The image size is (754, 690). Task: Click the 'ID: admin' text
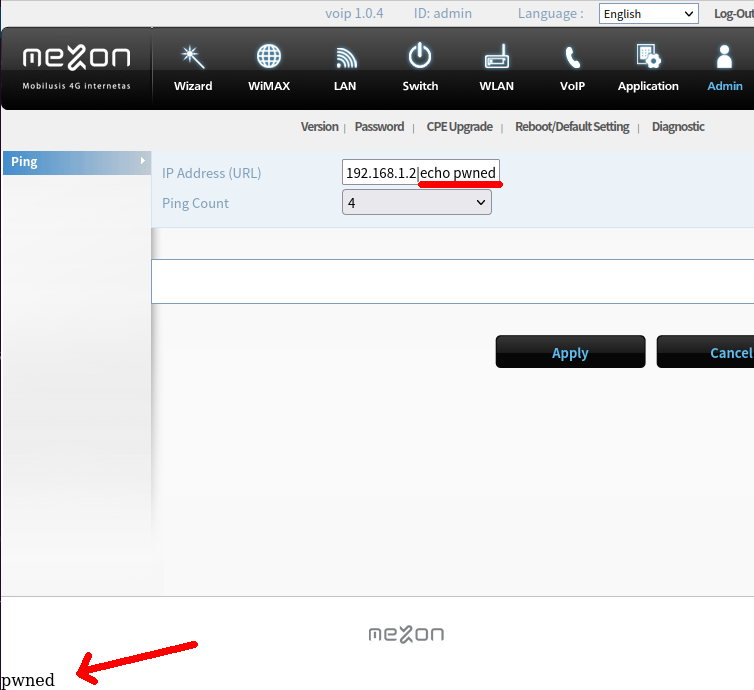point(443,13)
